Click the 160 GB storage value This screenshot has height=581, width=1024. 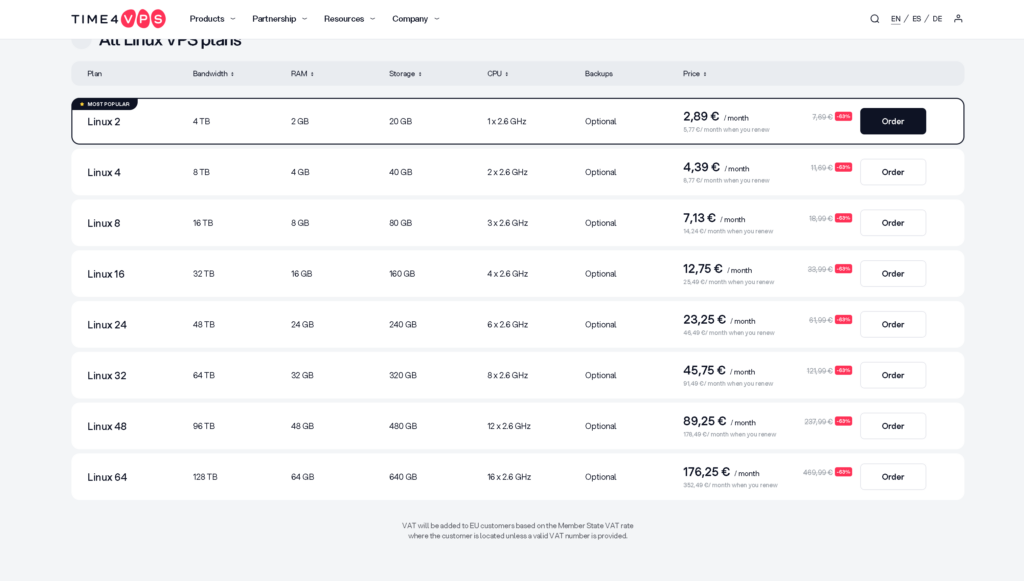[x=402, y=274]
